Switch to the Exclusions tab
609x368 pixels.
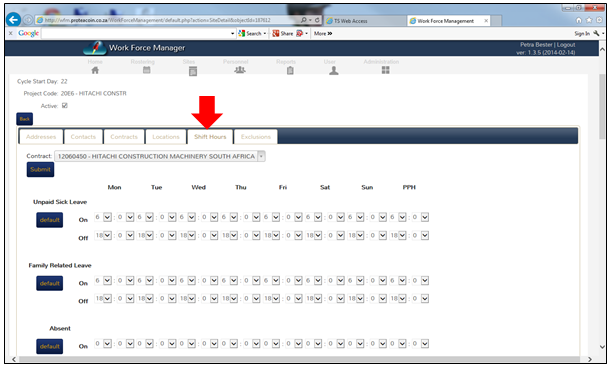pyautogui.click(x=256, y=137)
